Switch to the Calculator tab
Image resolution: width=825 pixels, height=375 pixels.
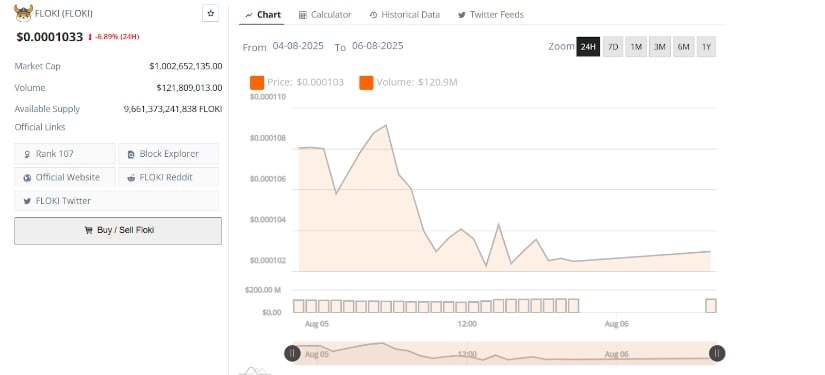[325, 15]
